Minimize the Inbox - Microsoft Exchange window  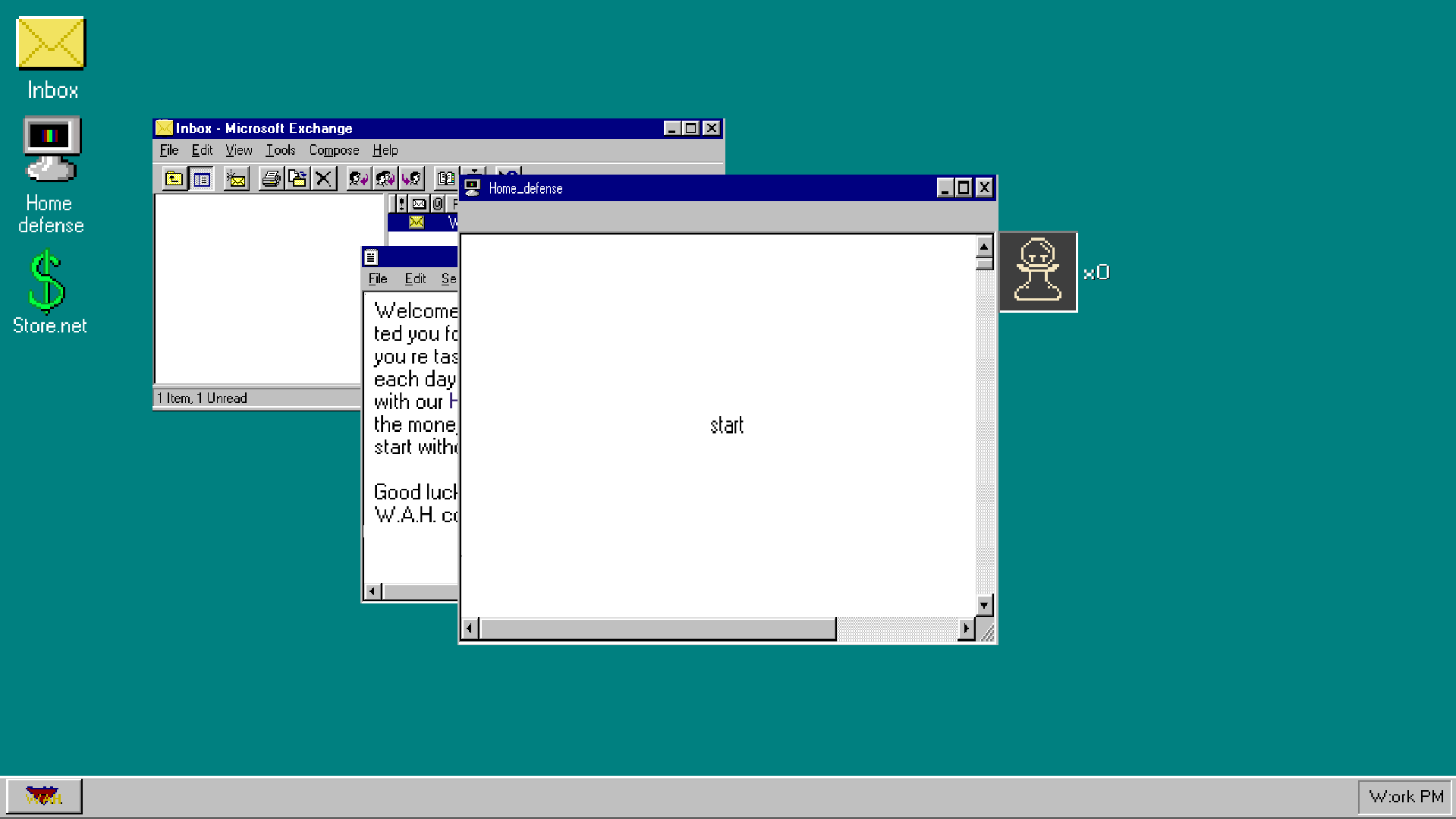coord(671,128)
